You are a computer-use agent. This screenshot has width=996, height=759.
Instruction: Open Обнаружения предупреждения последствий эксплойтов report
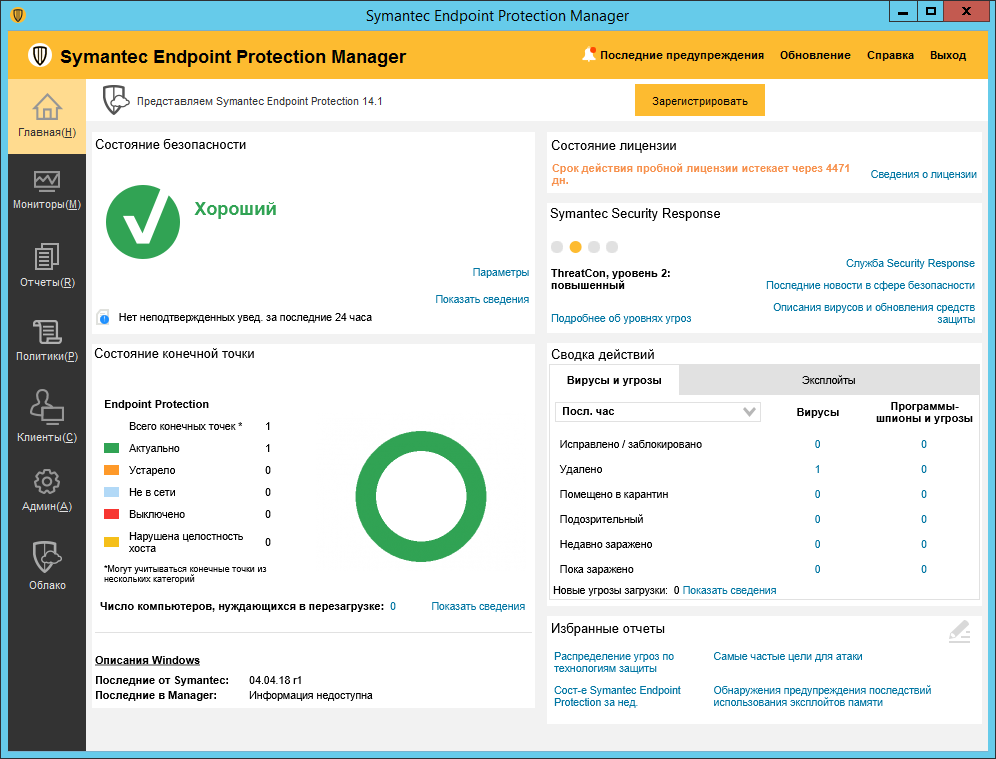pyautogui.click(x=822, y=696)
